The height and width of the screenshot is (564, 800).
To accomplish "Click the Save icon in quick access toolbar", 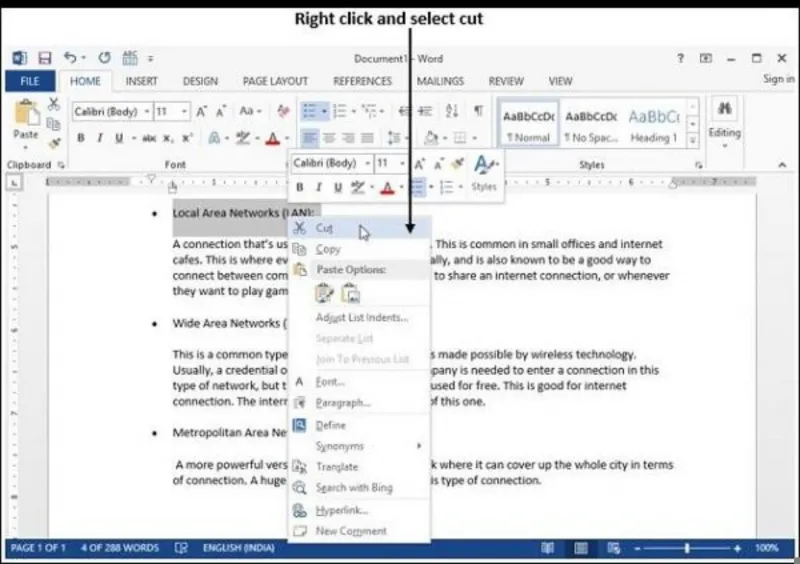I will click(45, 58).
